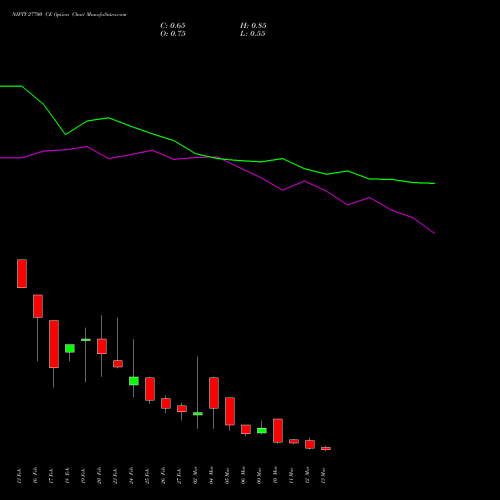
Task: Select the 13 Feb red candle
Action: point(22,273)
